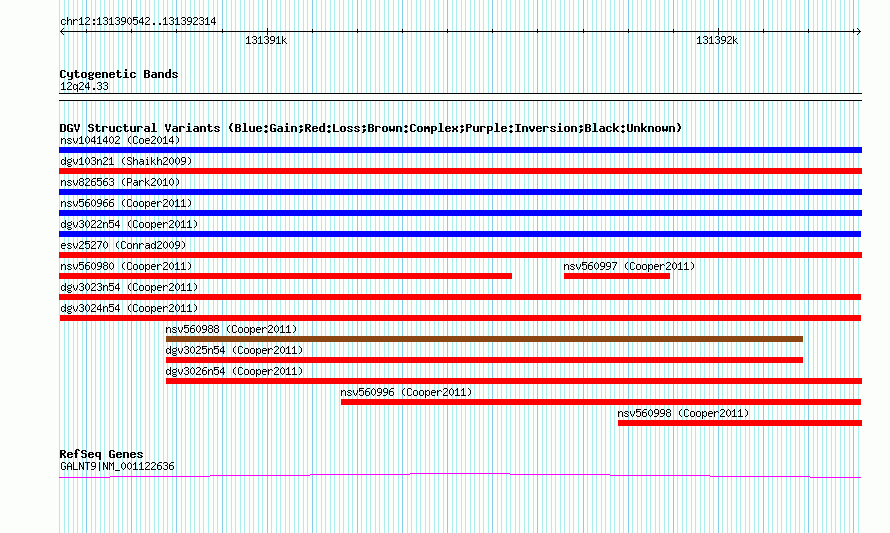
Task: Select the nsv560980 (Cooper2011) label
Action: pos(126,266)
